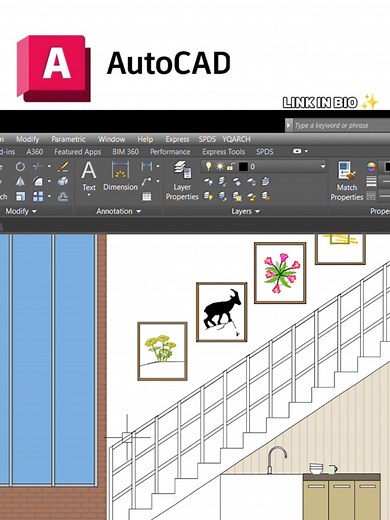Click Turn All Layers On tool
This screenshot has height=520, width=390.
pyautogui.click(x=208, y=196)
